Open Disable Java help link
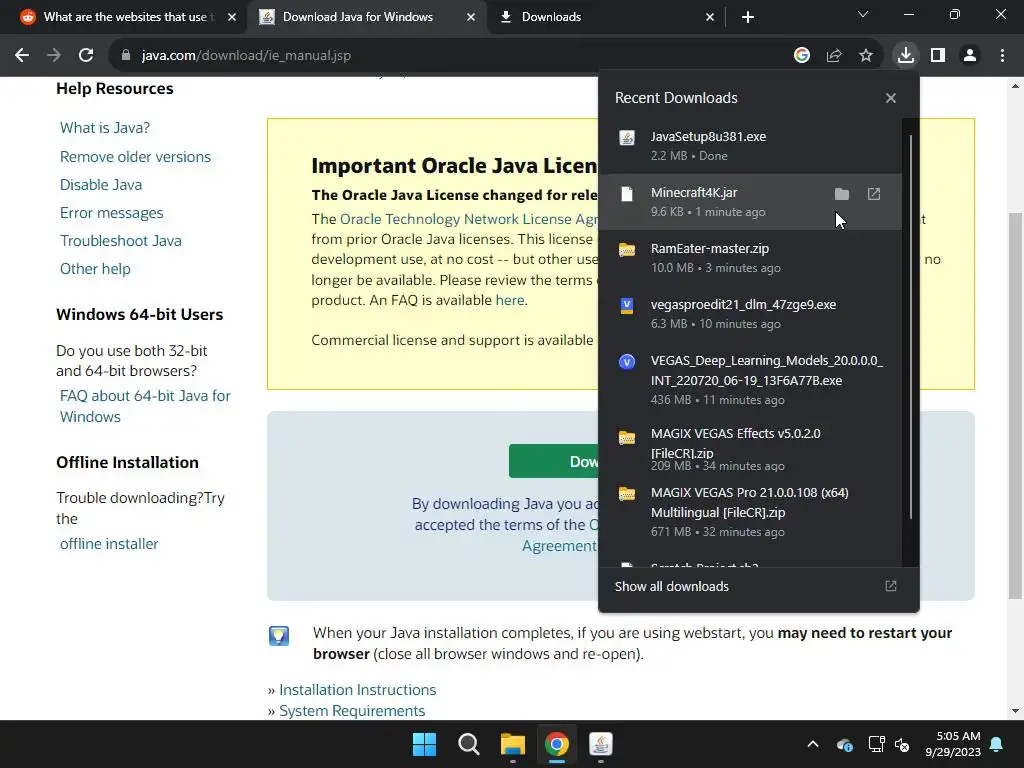The image size is (1024, 768). pyautogui.click(x=101, y=185)
